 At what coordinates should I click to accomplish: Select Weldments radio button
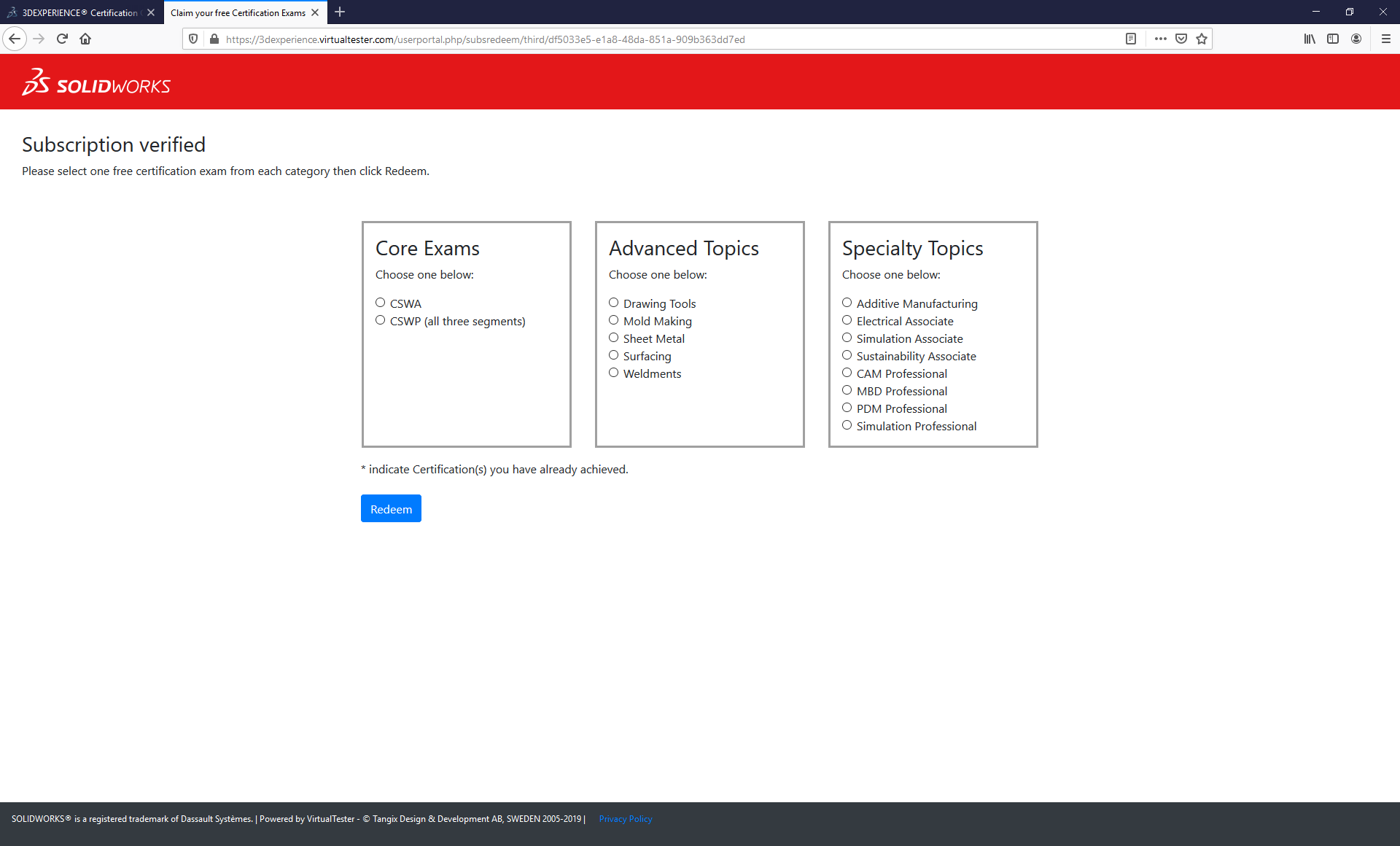pyautogui.click(x=613, y=373)
